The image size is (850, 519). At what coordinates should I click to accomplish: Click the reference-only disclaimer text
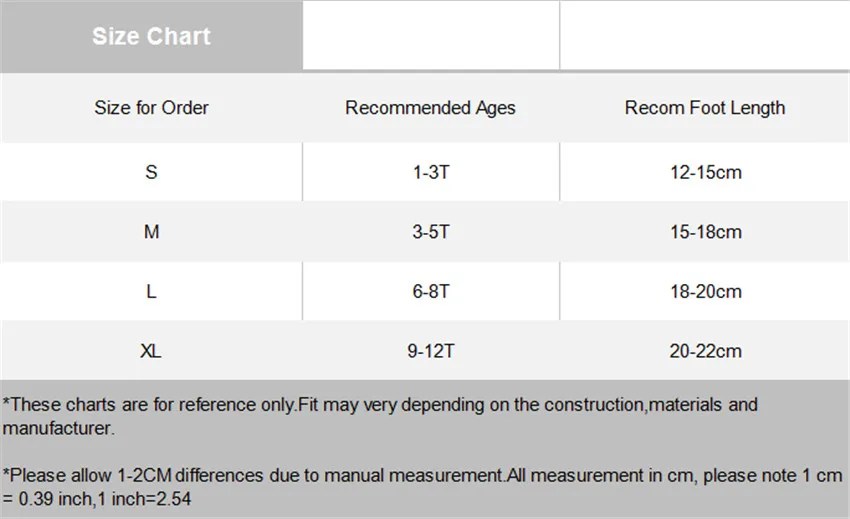tap(380, 416)
